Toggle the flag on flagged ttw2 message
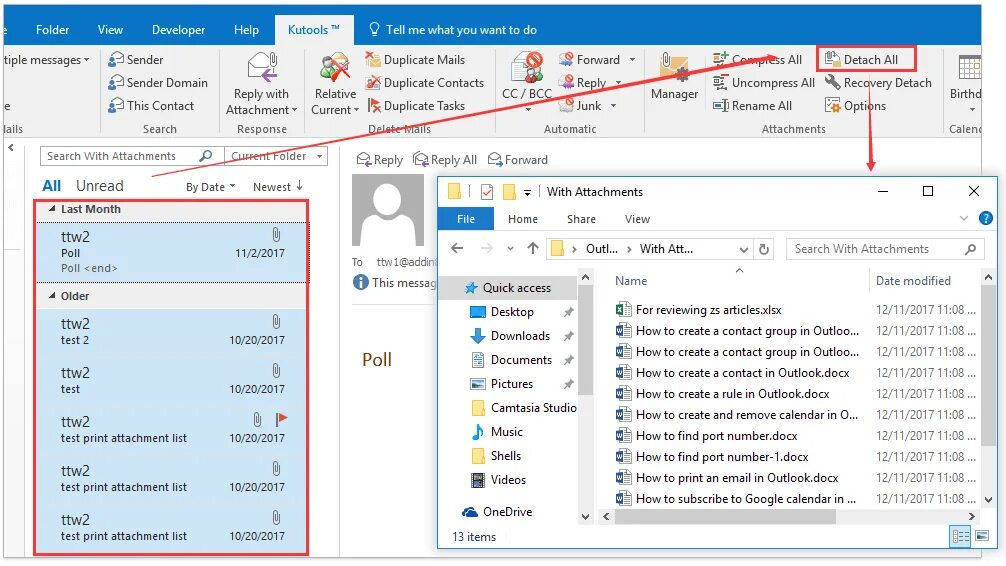The width and height of the screenshot is (1006, 566). pyautogui.click(x=281, y=420)
